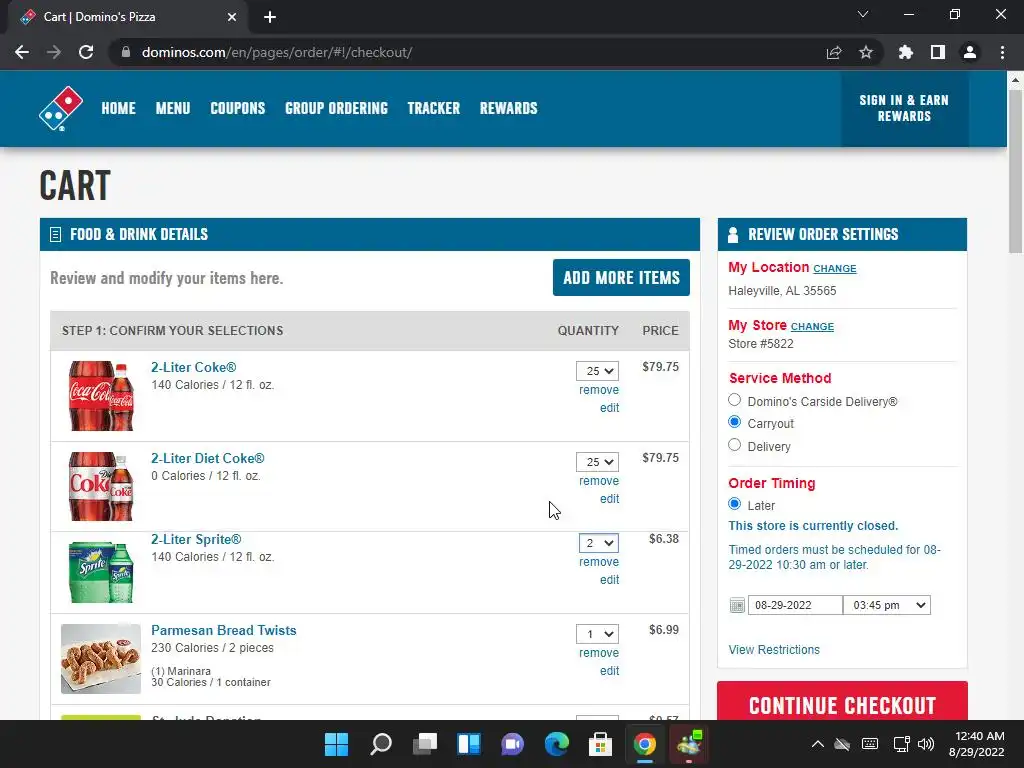The height and width of the screenshot is (768, 1024).
Task: Remove 2-Liter Sprite from cart
Action: [599, 562]
